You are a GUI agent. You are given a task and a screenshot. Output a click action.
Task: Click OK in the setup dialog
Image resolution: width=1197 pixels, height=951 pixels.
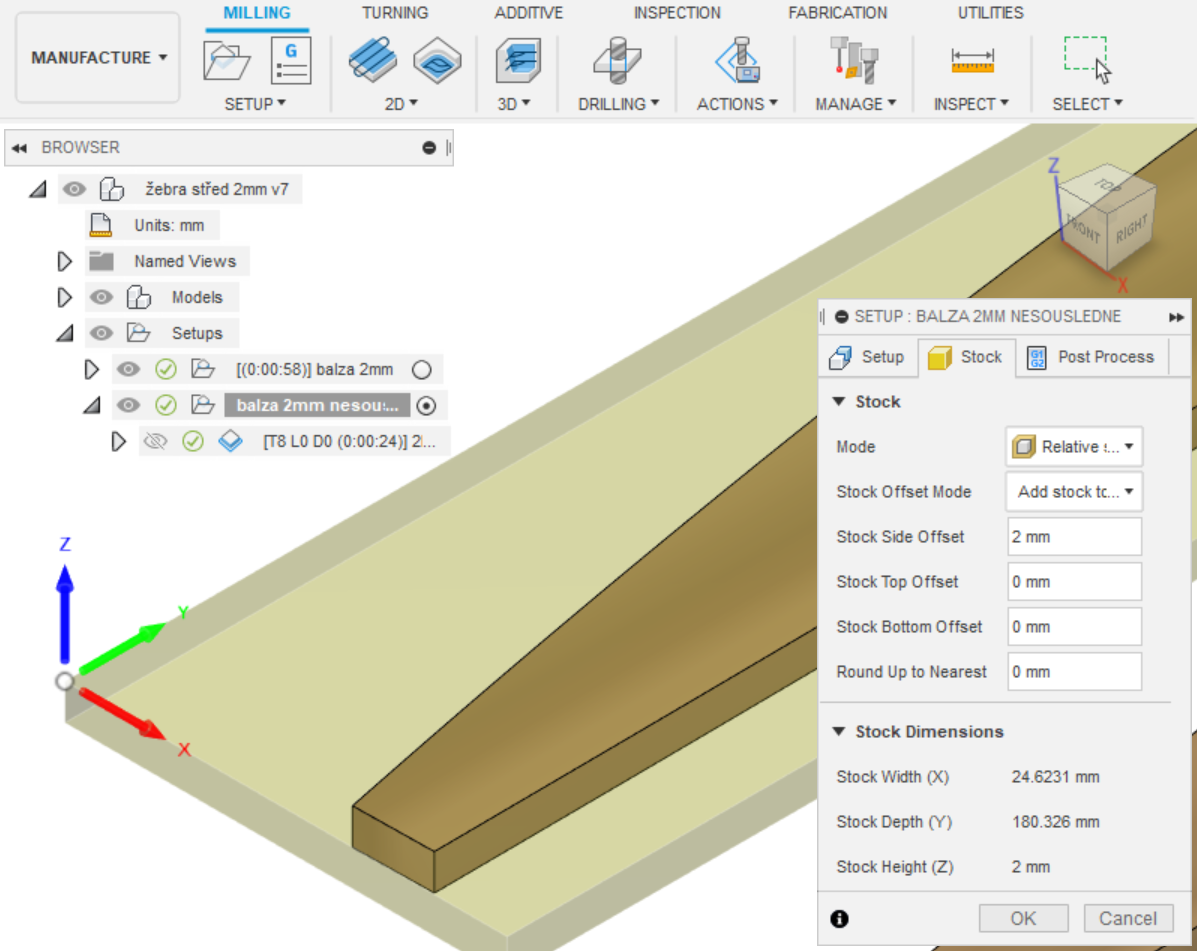point(1023,918)
